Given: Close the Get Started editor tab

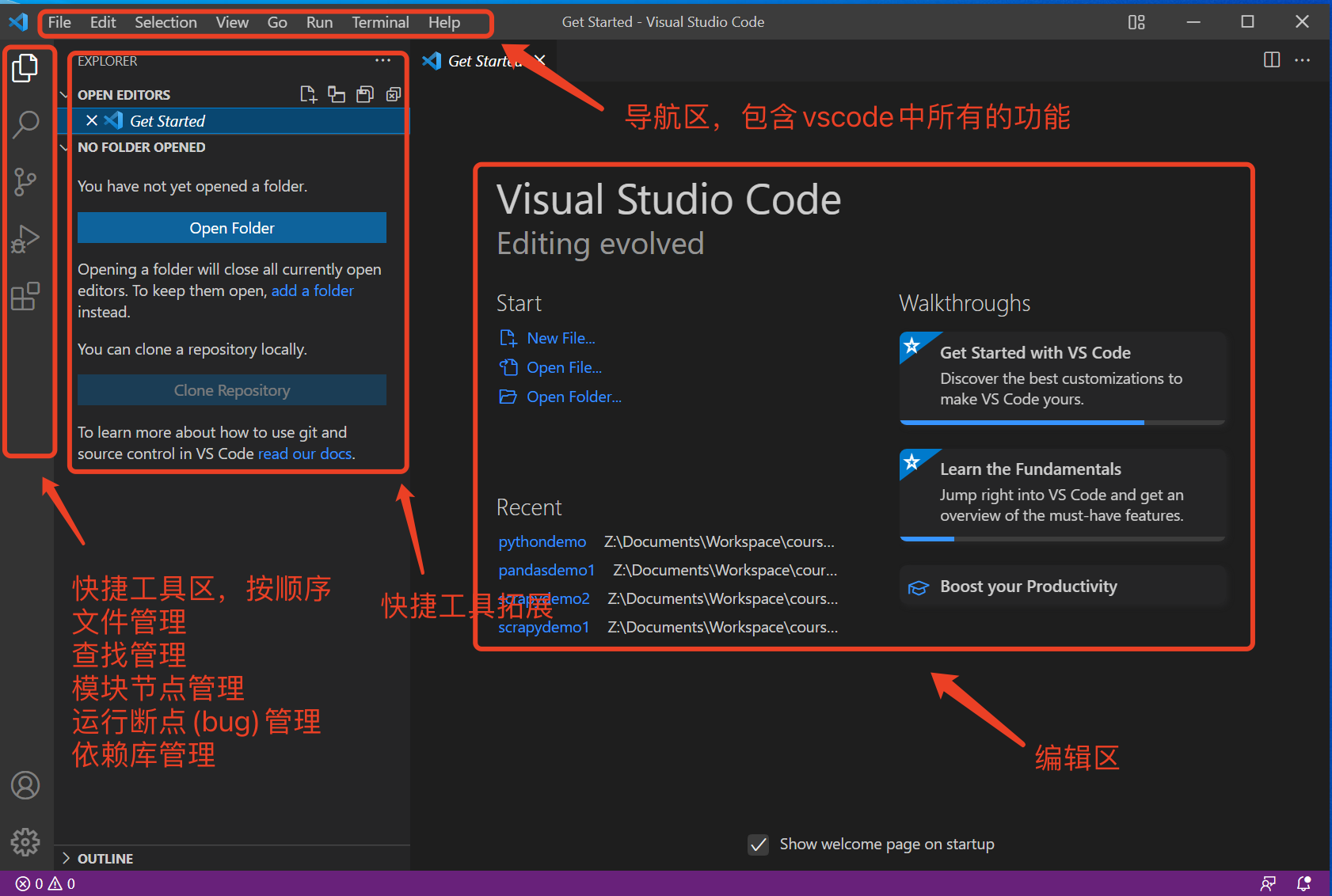Looking at the screenshot, I should coord(540,60).
